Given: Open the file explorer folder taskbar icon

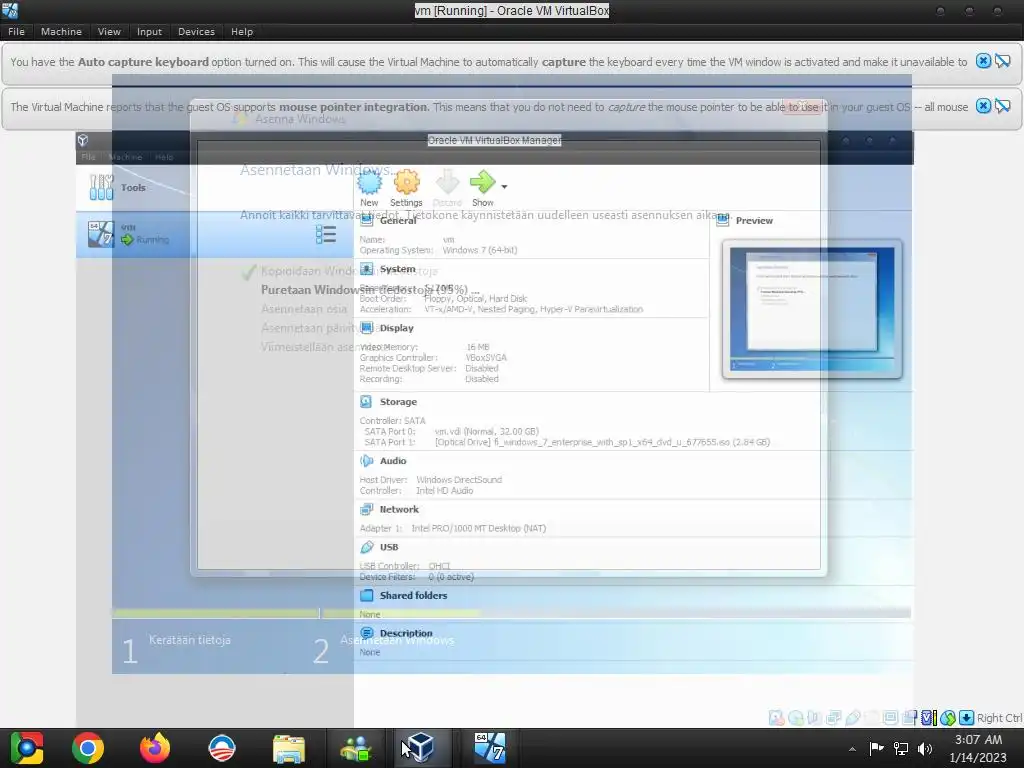Looking at the screenshot, I should [289, 748].
